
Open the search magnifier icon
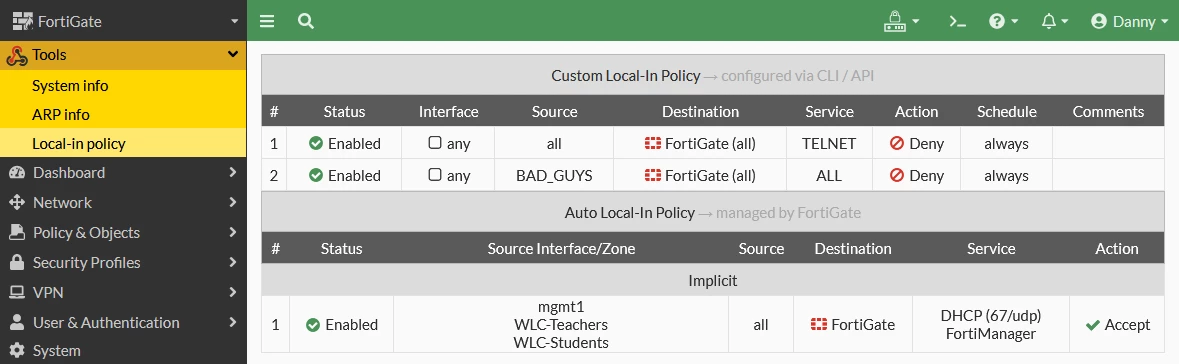(305, 21)
